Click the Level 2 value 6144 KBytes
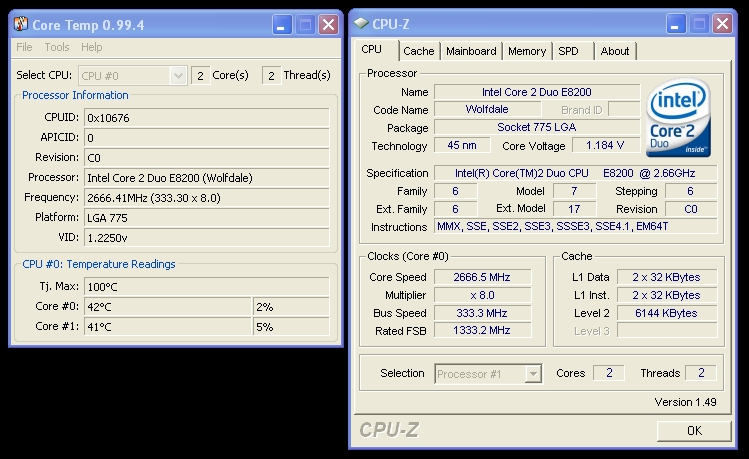 [667, 313]
